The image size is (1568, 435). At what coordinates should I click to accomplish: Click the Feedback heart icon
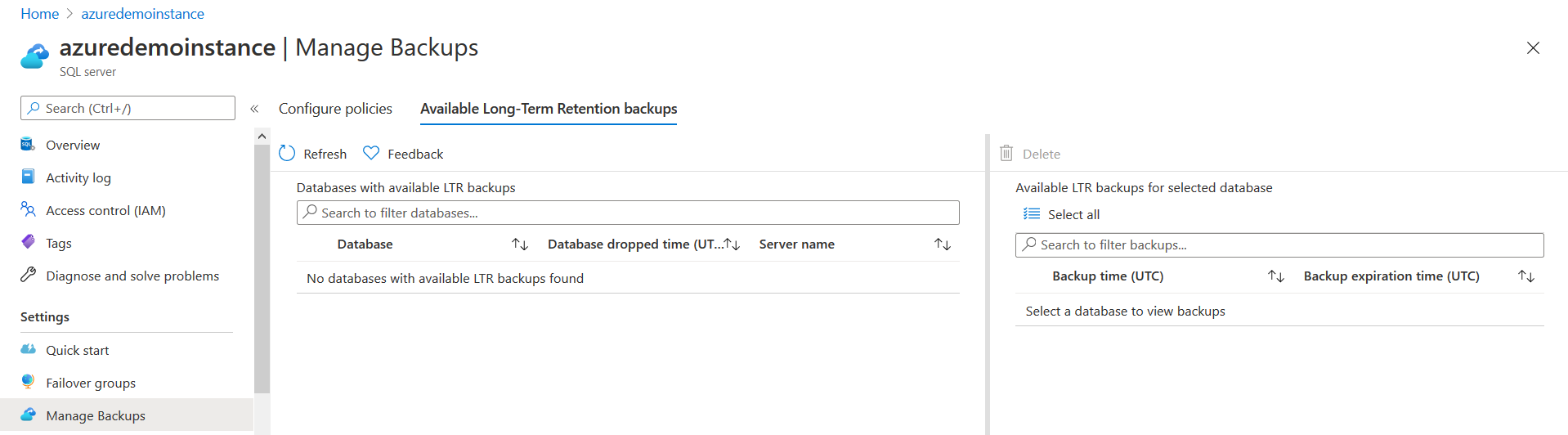click(371, 154)
